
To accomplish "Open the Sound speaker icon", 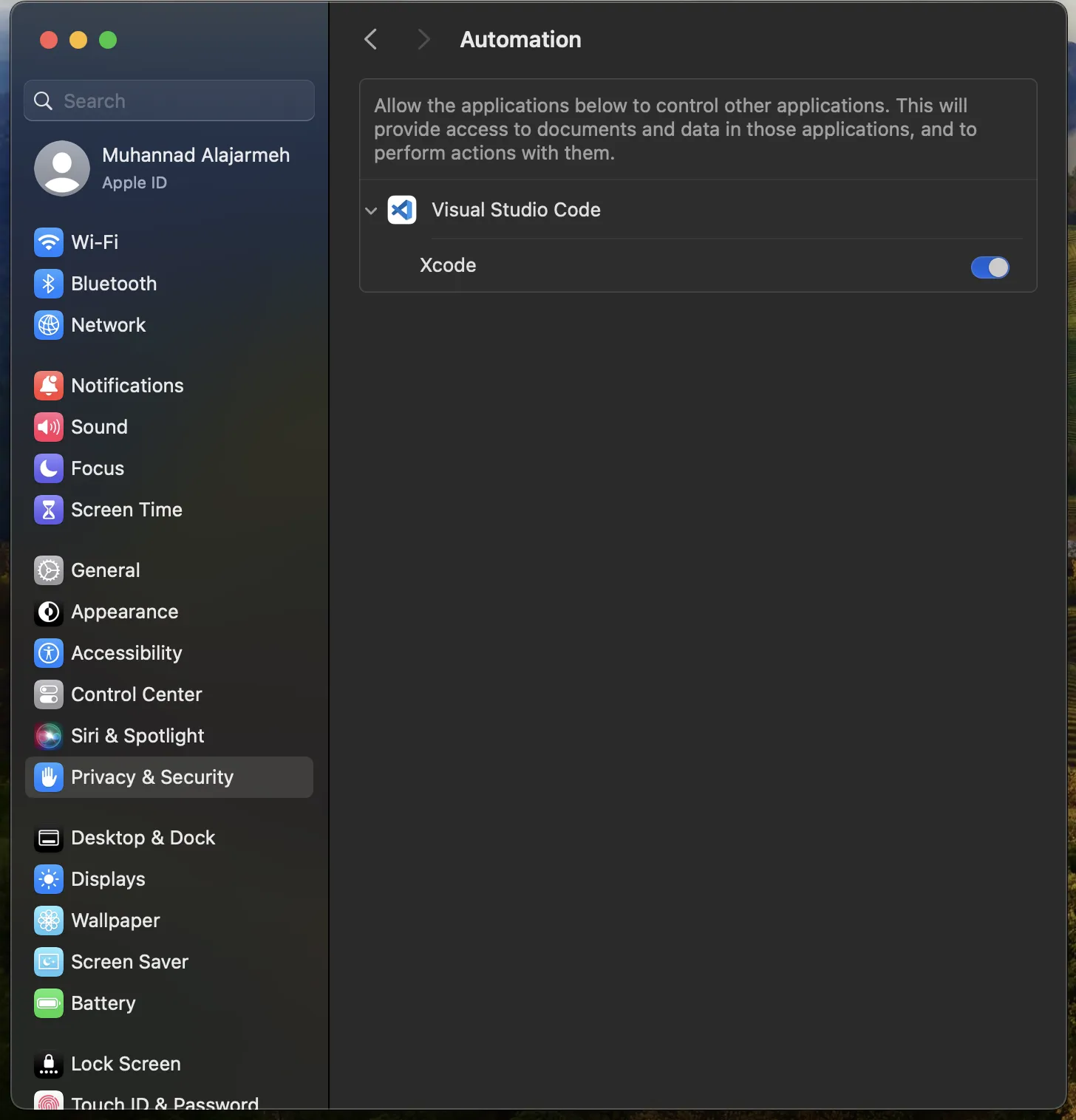I will click(x=49, y=427).
